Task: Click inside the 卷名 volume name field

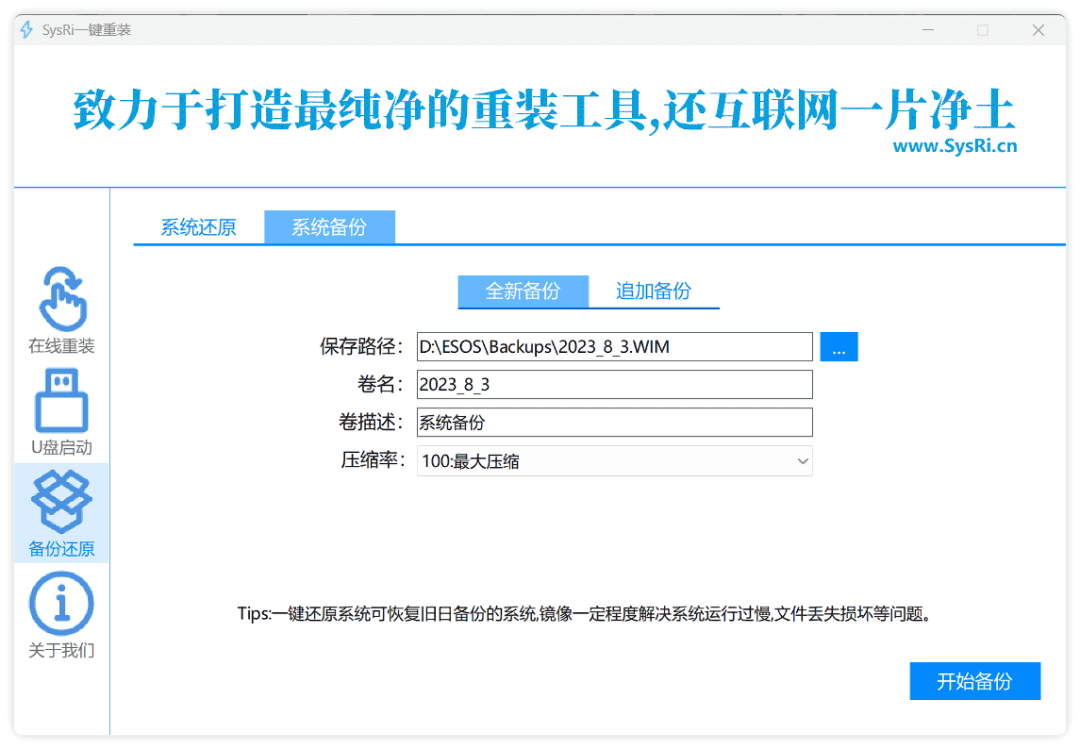Action: [614, 384]
